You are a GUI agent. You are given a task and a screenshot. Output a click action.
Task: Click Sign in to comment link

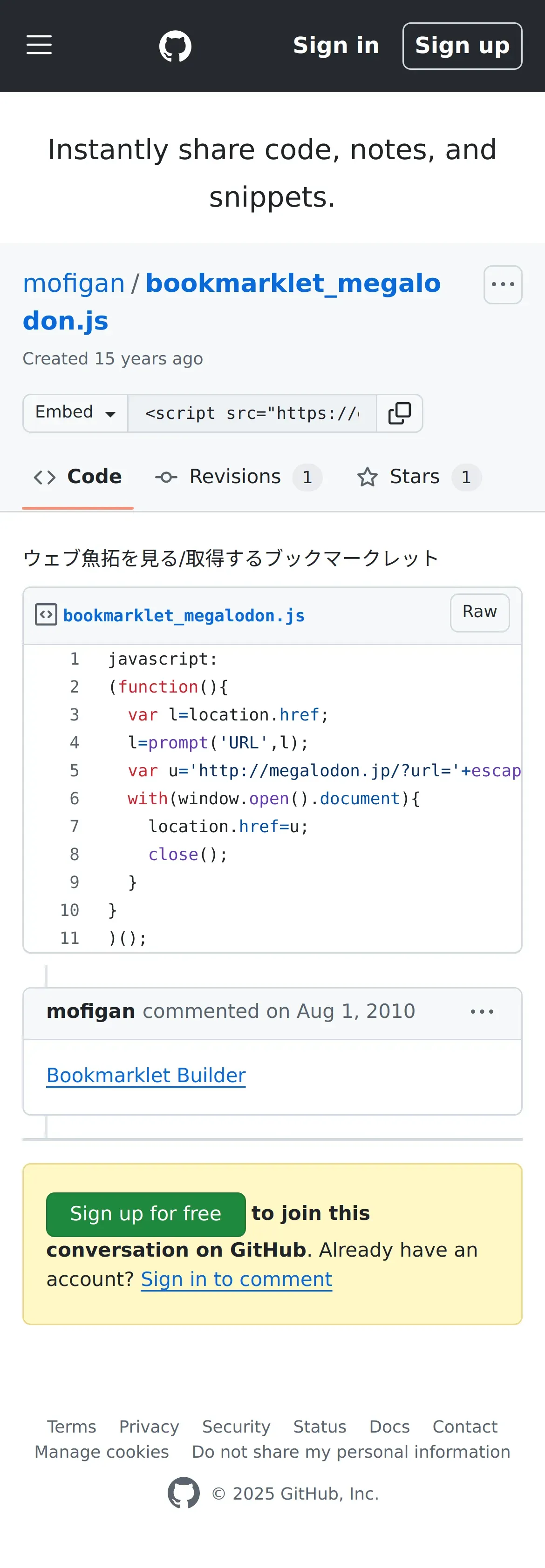point(236,1279)
